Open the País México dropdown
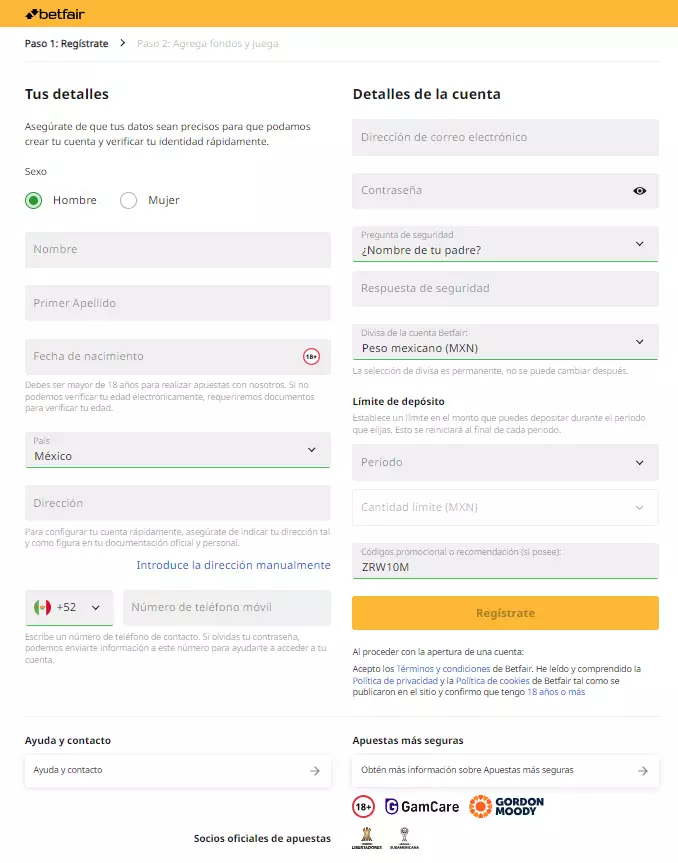 tap(178, 450)
